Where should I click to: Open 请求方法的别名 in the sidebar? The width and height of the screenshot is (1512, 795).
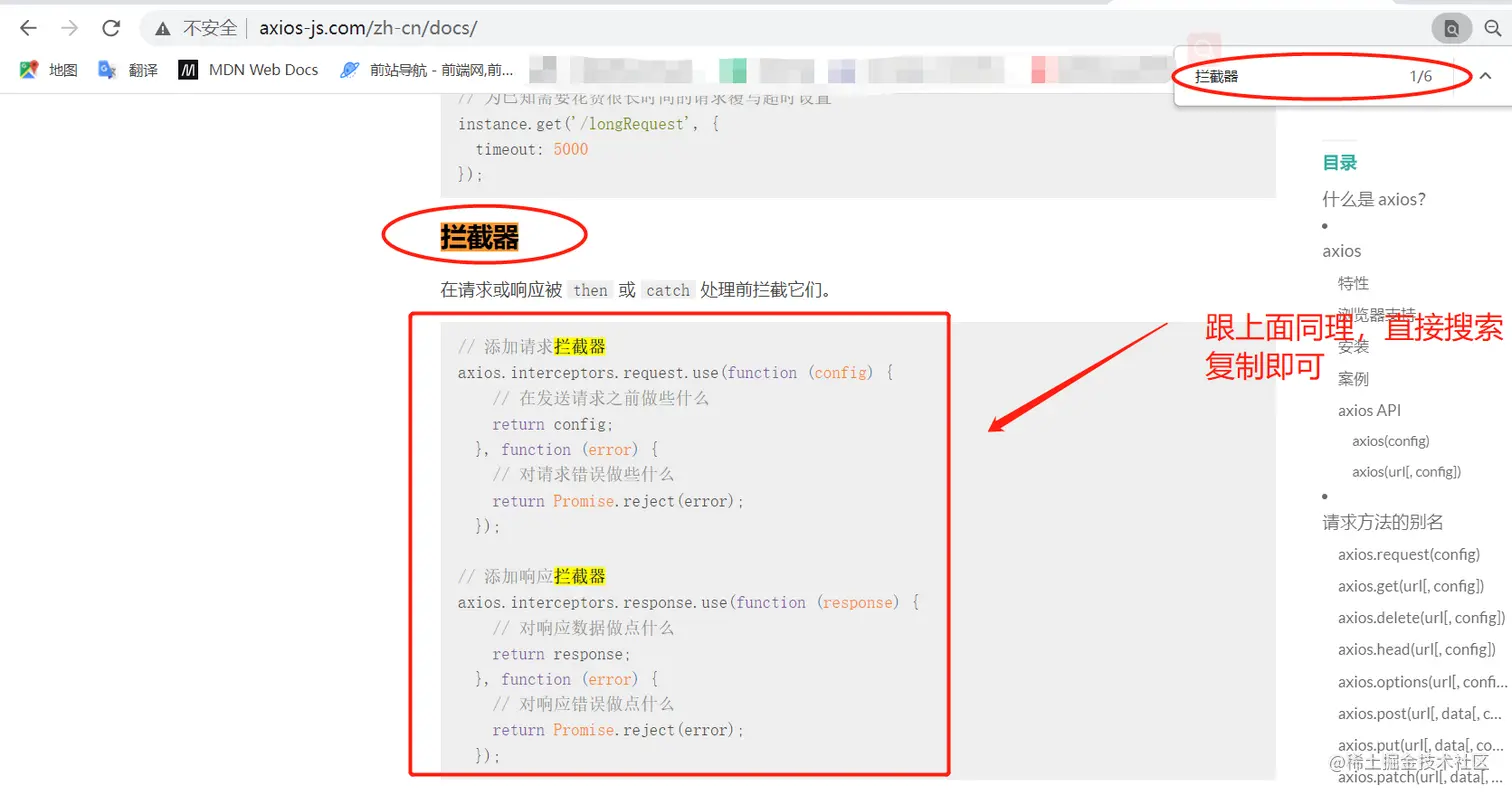point(1383,522)
